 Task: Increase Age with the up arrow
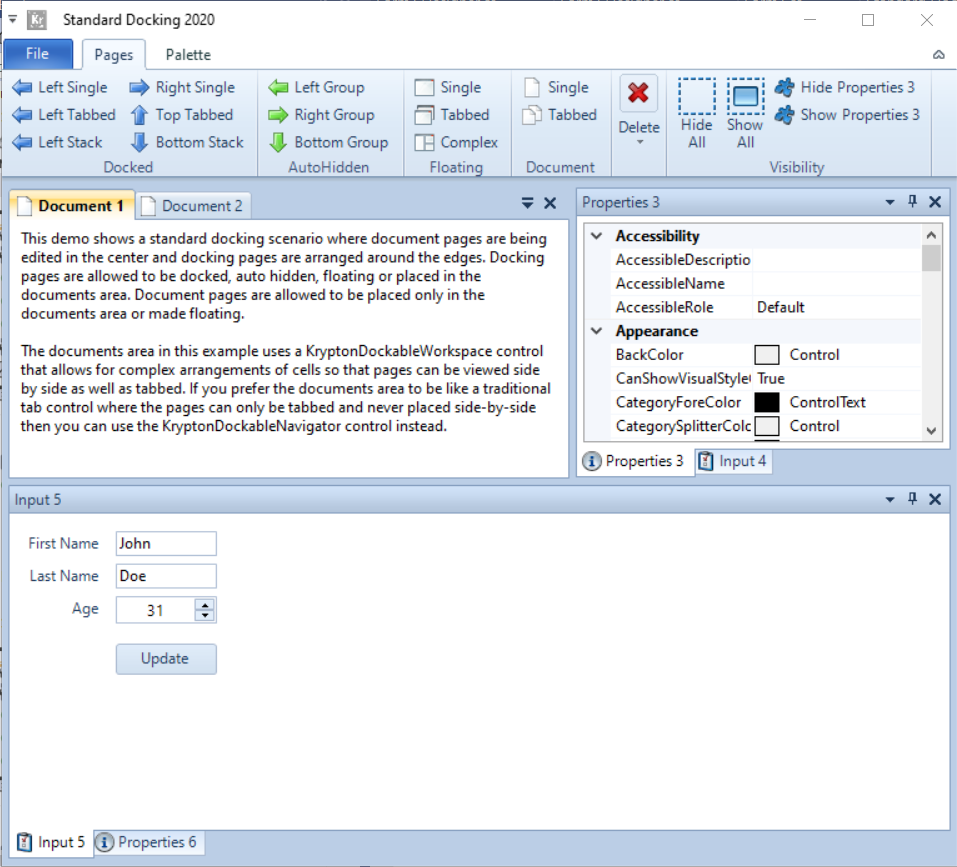205,605
